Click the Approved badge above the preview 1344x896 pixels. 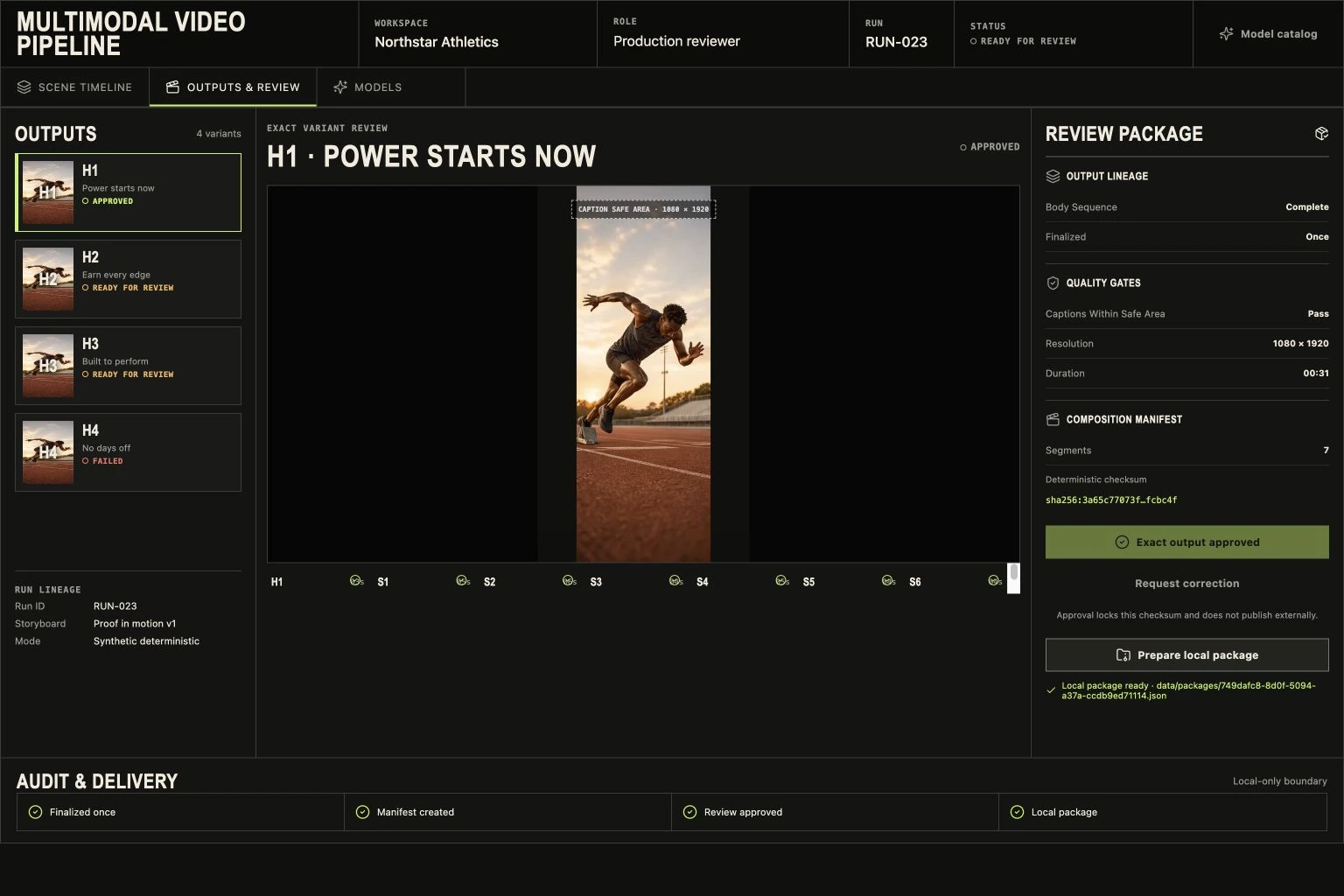990,147
